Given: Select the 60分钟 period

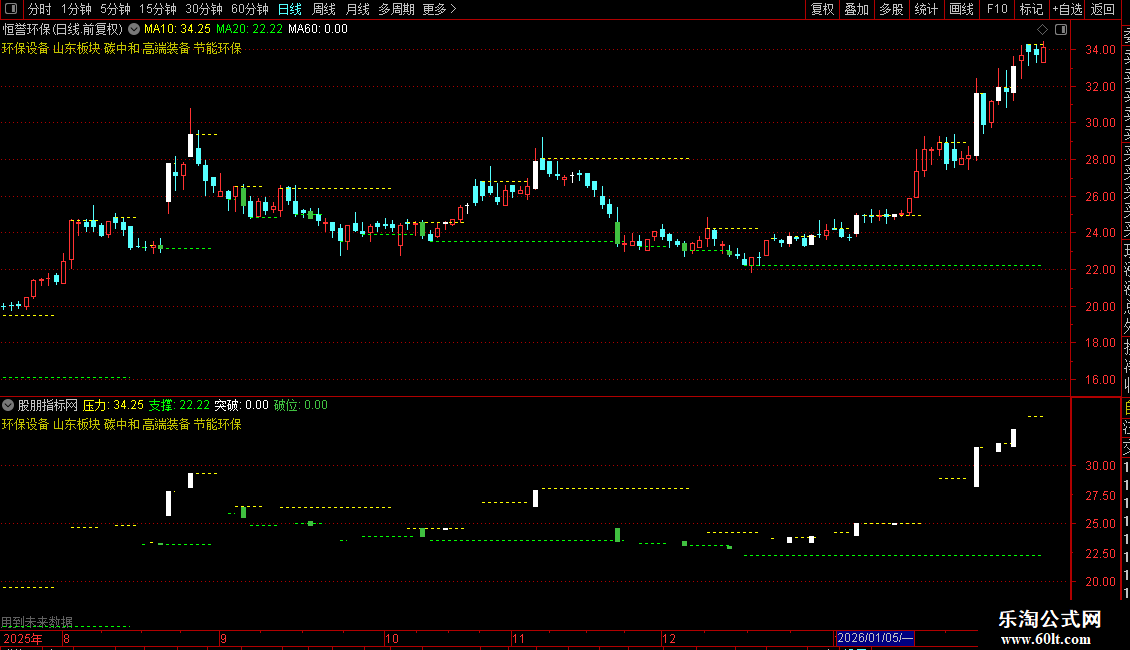Looking at the screenshot, I should pyautogui.click(x=249, y=9).
